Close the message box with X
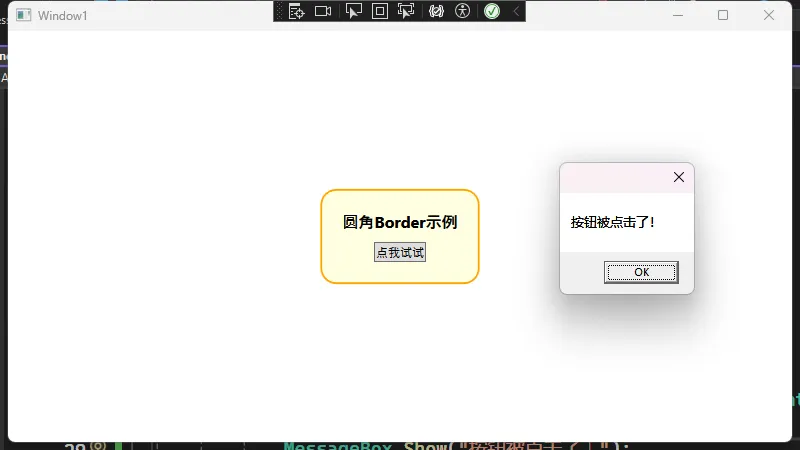Screen dimensions: 800x450 pos(679,177)
